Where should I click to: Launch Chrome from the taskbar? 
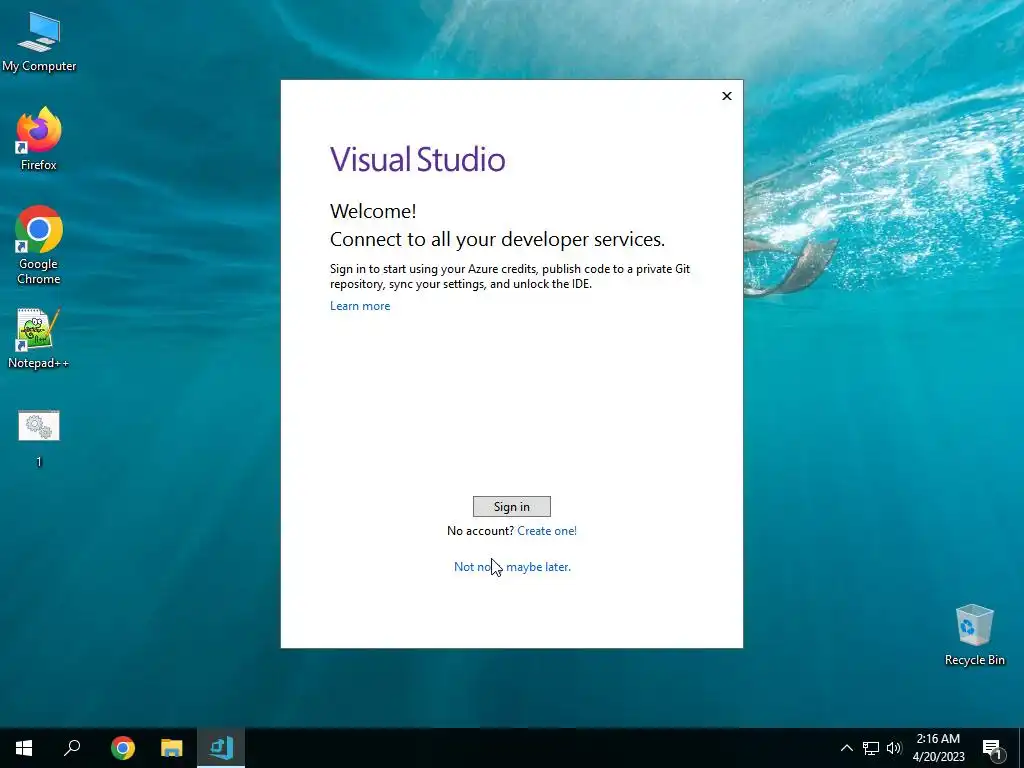click(123, 748)
